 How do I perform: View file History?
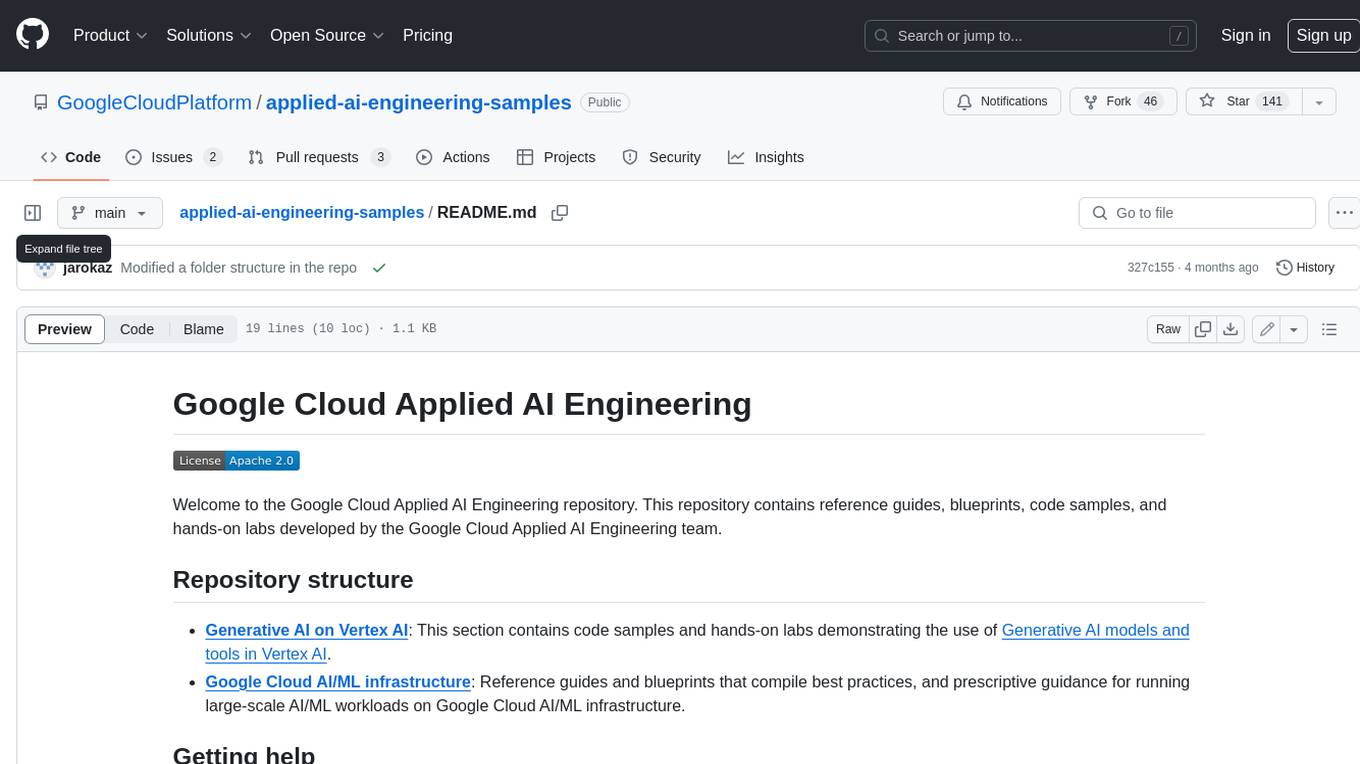(x=1305, y=267)
